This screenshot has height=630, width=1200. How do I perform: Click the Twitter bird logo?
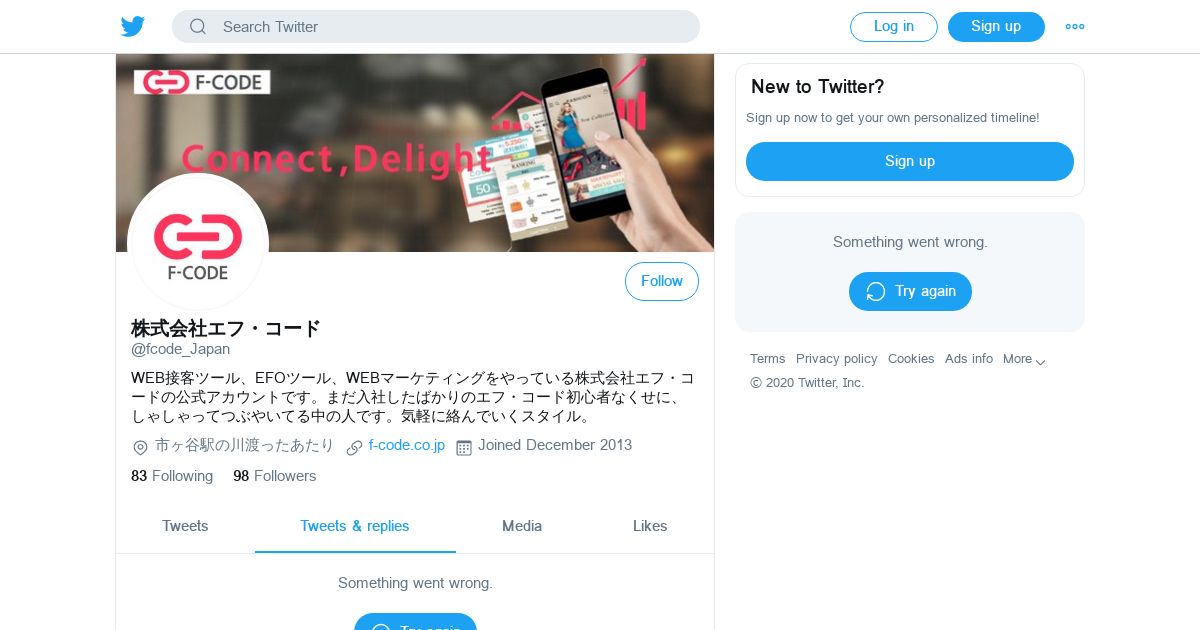133,26
